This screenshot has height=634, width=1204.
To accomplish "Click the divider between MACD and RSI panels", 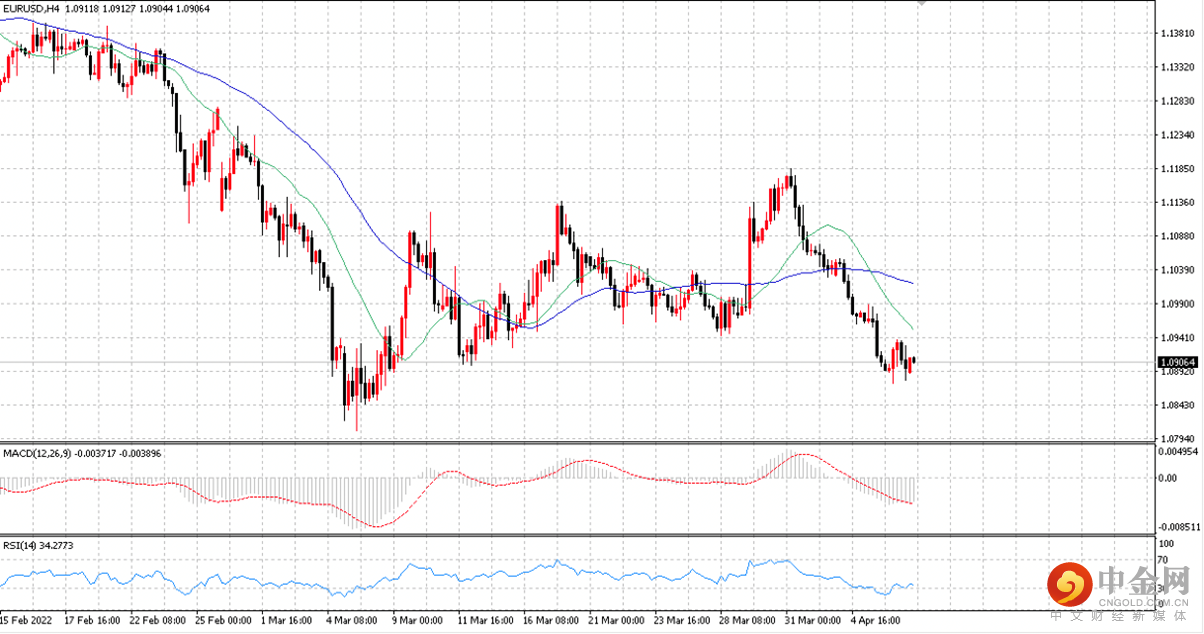I will coord(578,535).
